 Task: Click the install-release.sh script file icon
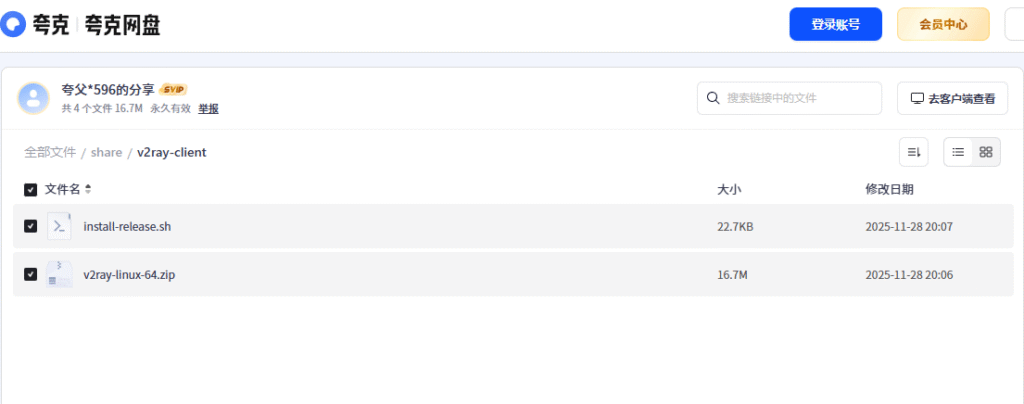59,226
